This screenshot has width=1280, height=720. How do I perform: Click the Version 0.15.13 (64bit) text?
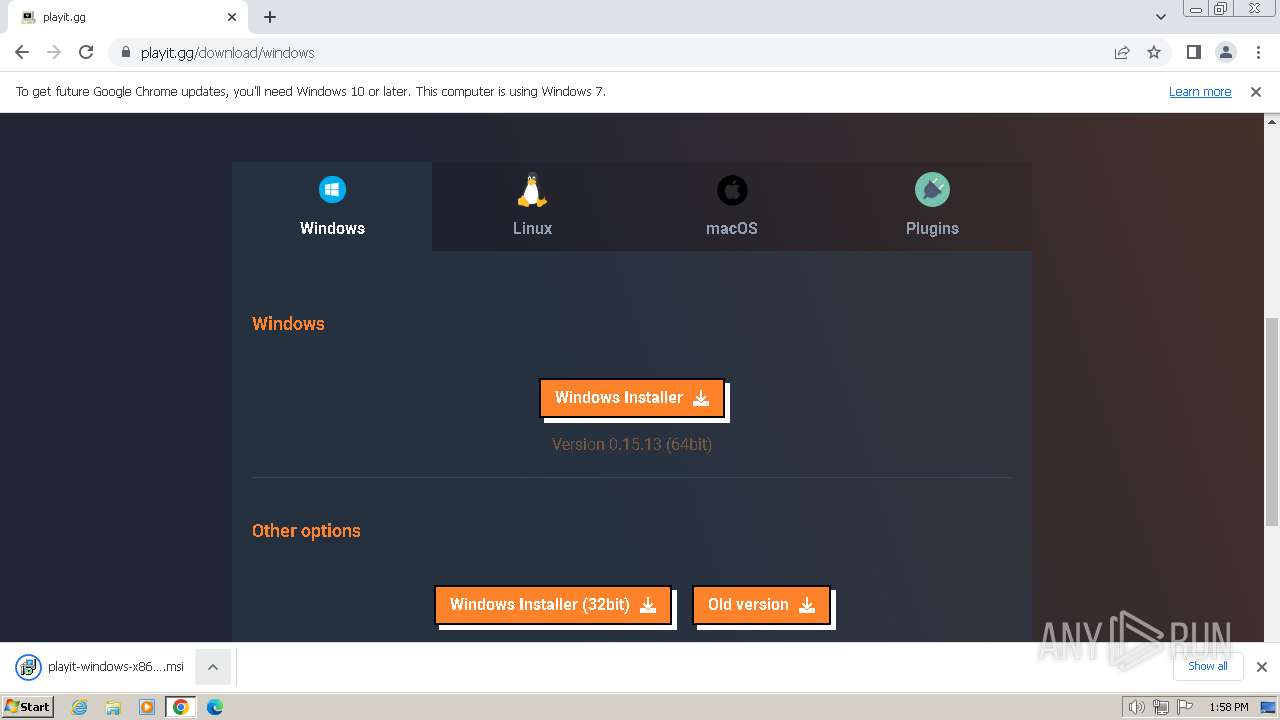click(632, 444)
